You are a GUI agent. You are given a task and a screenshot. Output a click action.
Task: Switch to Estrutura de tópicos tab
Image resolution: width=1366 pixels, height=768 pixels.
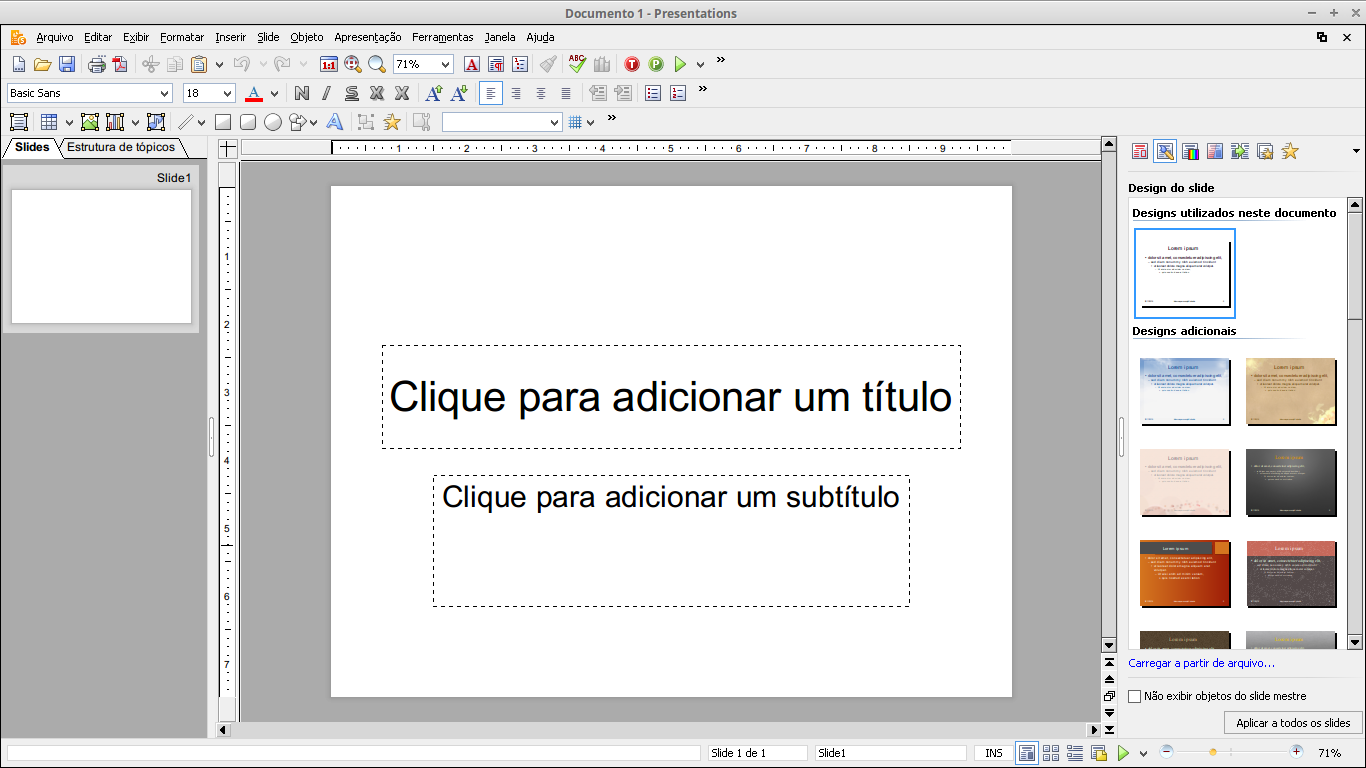[x=121, y=147]
